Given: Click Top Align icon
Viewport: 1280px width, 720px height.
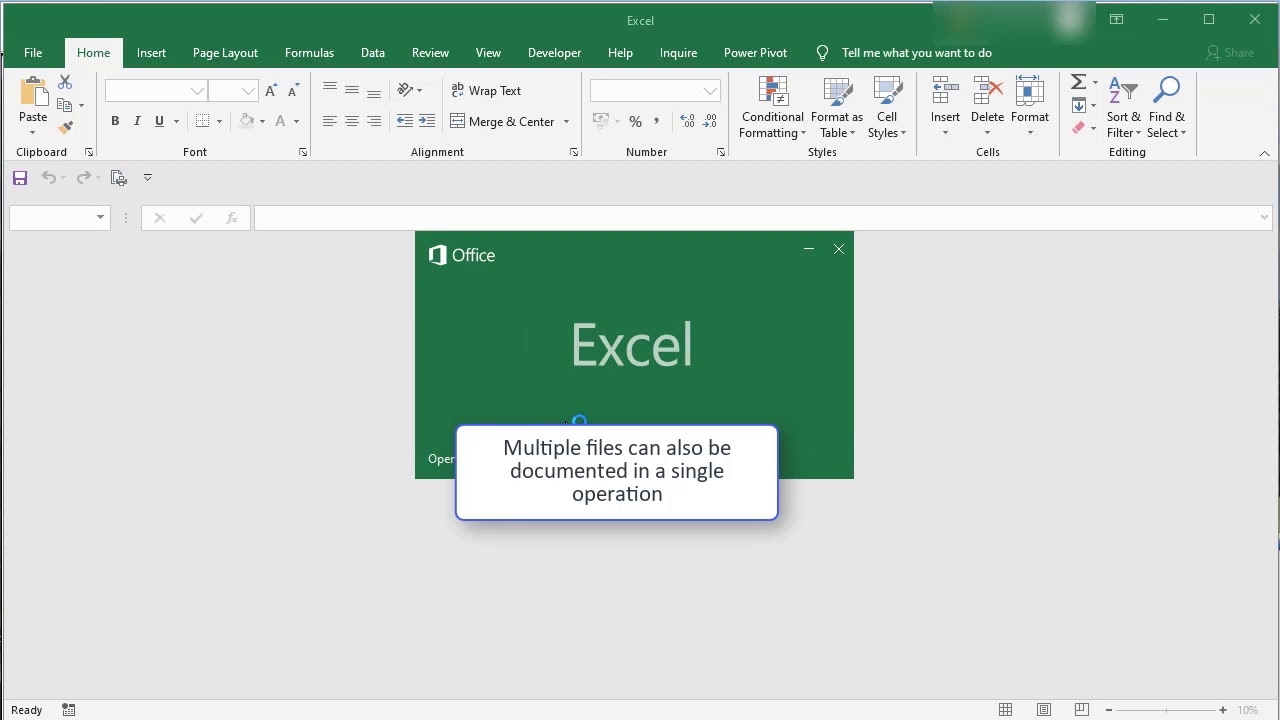Looking at the screenshot, I should (x=330, y=90).
